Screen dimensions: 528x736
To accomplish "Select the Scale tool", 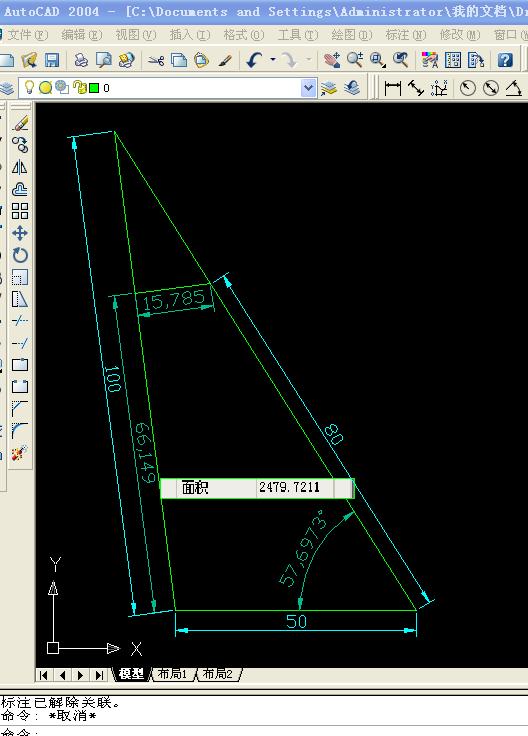I will click(20, 277).
